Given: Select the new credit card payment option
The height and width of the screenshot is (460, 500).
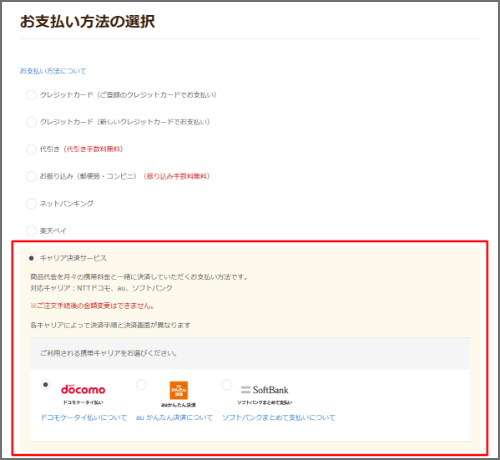Looking at the screenshot, I should [x=31, y=122].
